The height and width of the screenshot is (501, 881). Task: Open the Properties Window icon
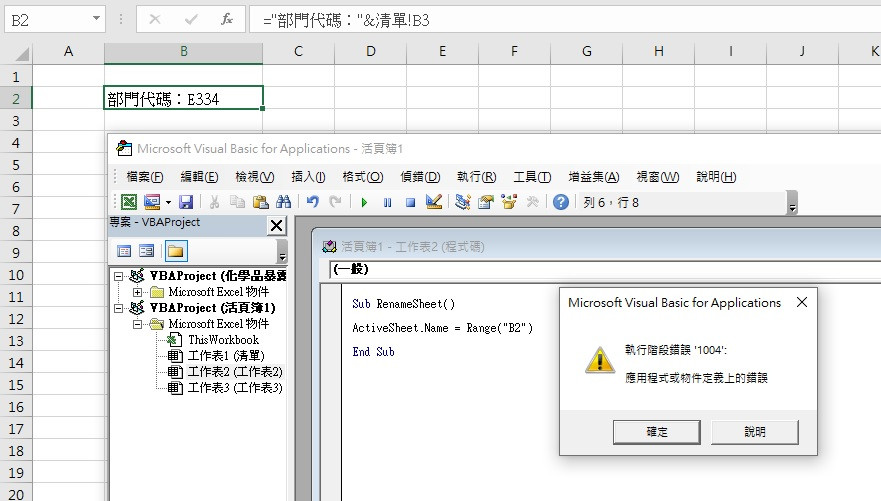click(485, 202)
